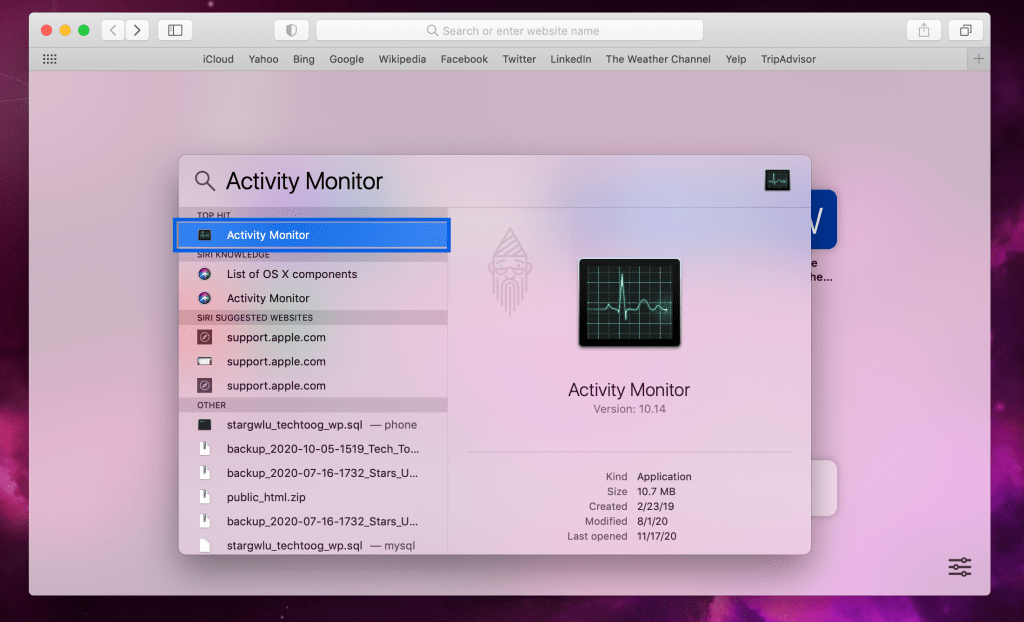Open the Twitter bookmark
Viewport: 1024px width, 622px height.
pos(519,59)
